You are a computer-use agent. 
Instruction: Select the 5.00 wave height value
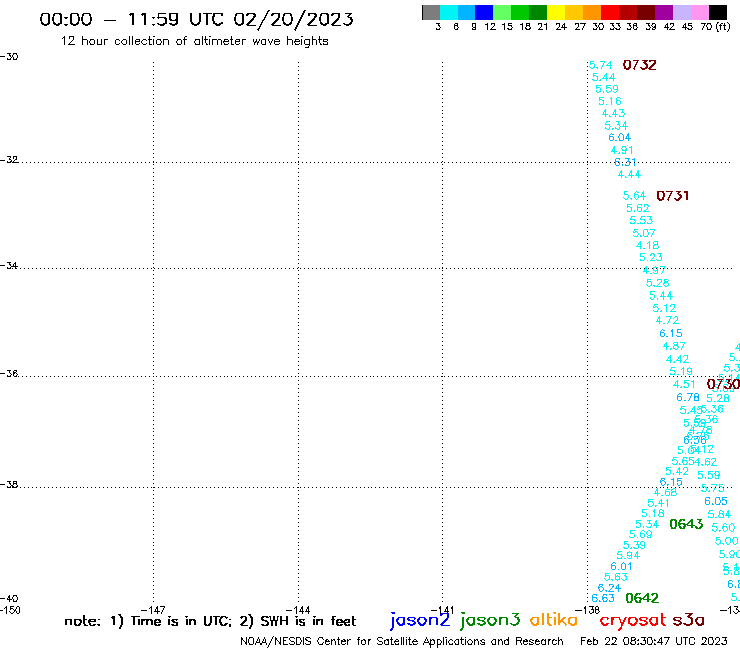[x=726, y=541]
